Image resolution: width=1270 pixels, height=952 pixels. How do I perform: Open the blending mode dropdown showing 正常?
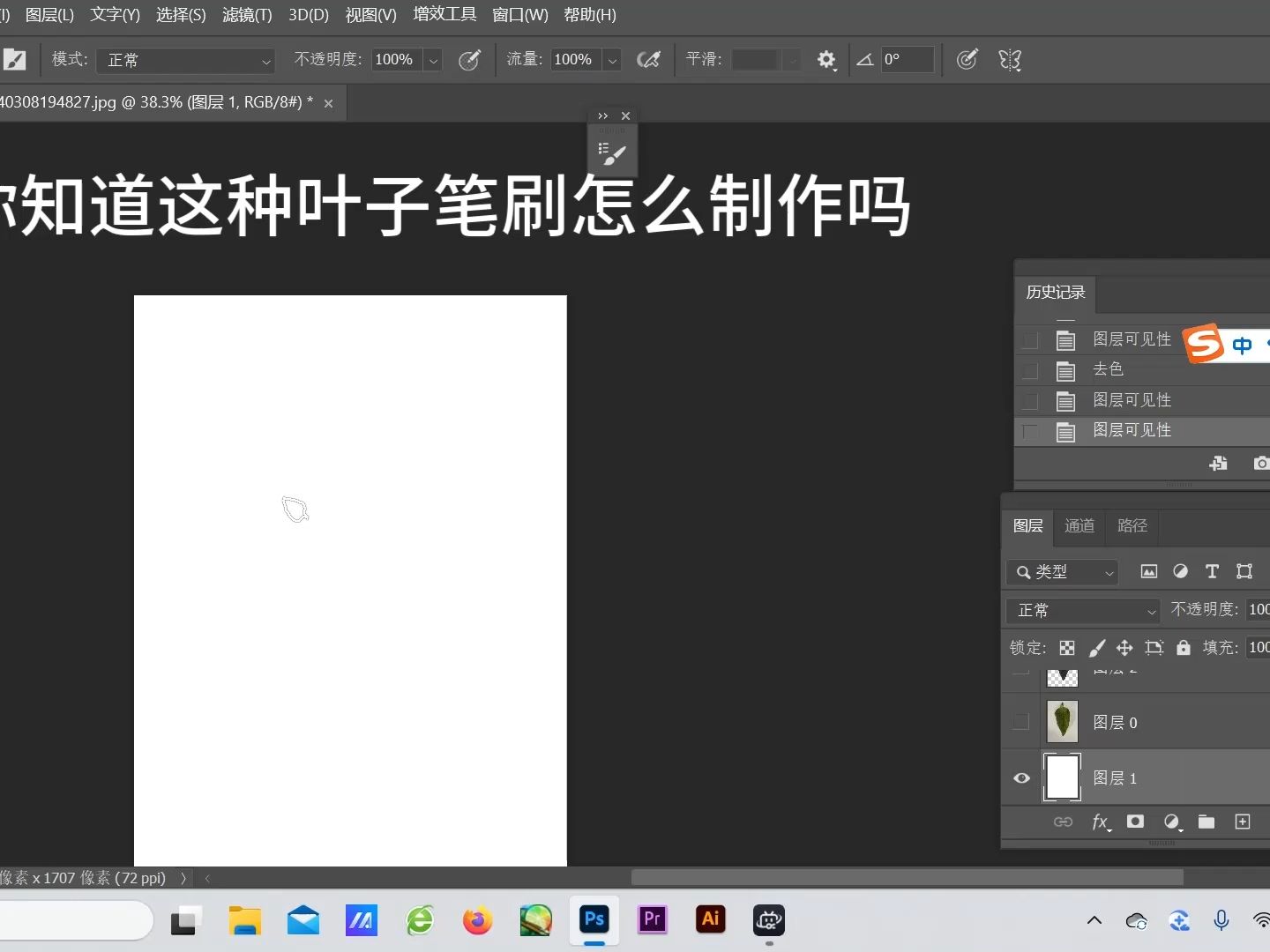[x=1083, y=611]
